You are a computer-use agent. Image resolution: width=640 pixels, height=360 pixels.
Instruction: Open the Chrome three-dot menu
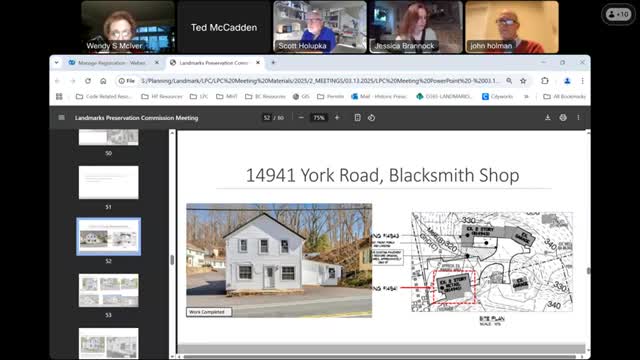click(x=582, y=81)
